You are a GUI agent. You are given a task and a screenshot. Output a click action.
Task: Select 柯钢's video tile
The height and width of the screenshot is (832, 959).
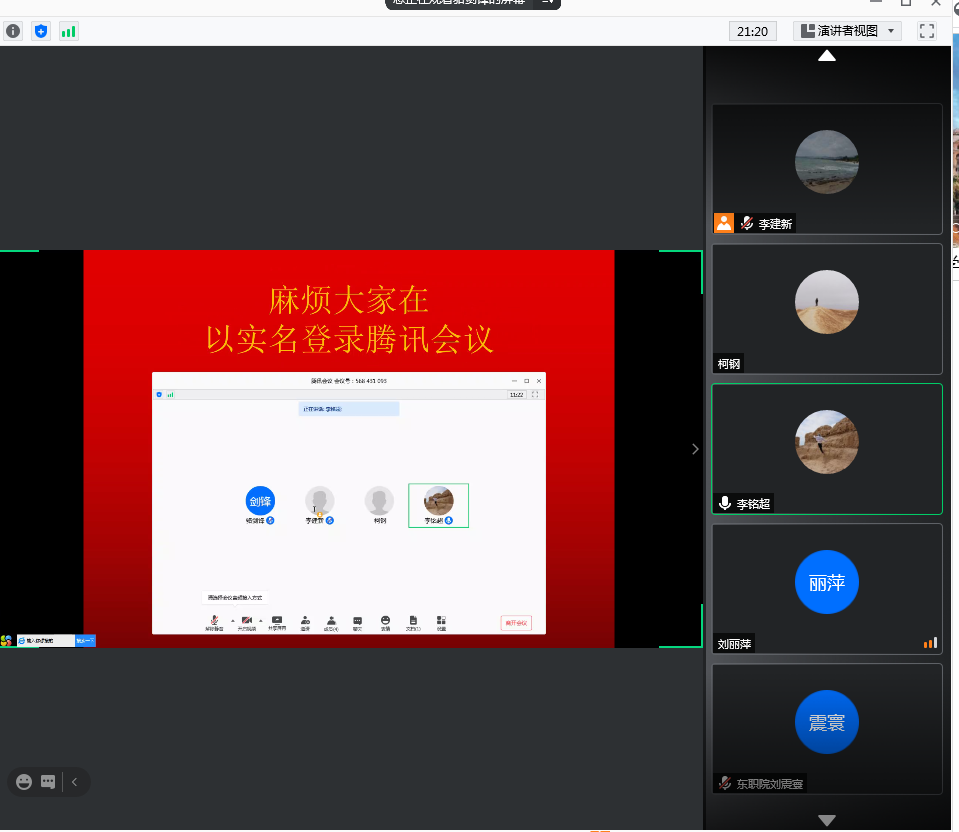tap(827, 309)
